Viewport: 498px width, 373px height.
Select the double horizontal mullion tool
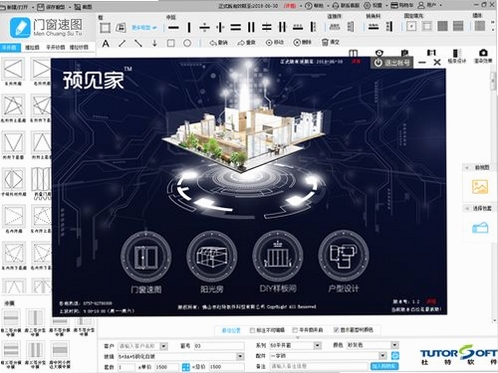235,27
